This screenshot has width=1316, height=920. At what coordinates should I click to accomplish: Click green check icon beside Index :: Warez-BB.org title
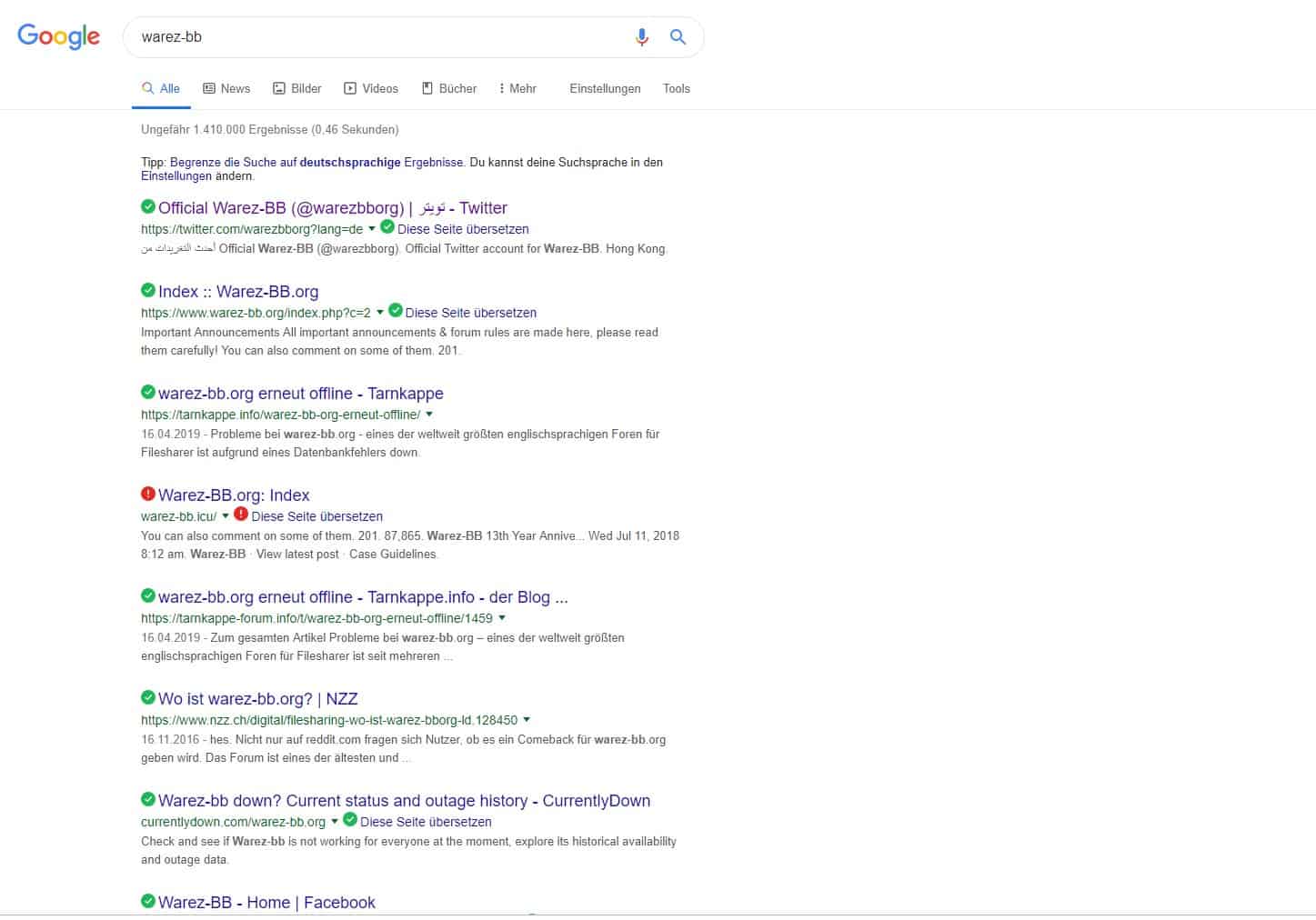tap(148, 290)
